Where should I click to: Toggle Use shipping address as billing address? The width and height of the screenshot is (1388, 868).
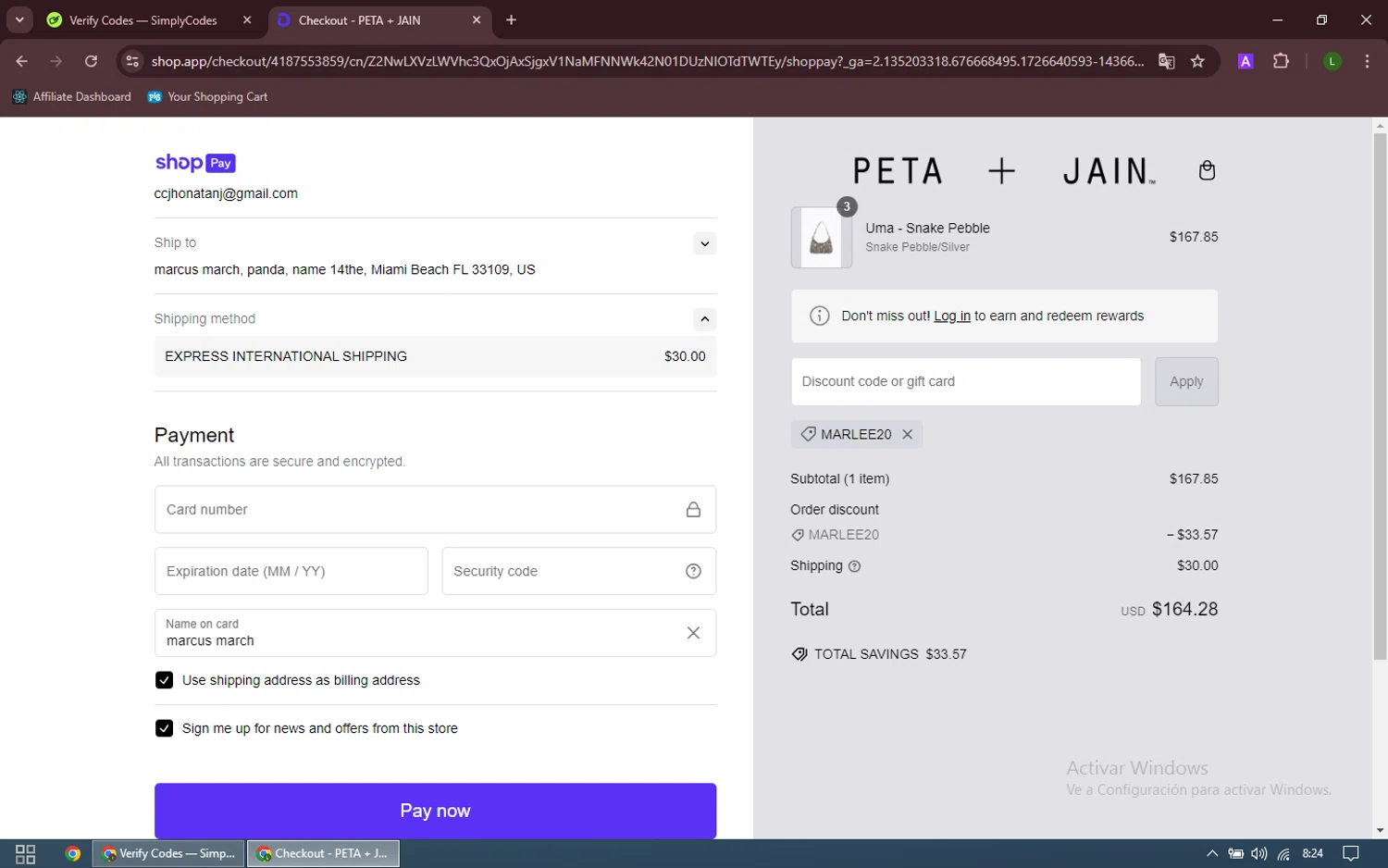click(164, 680)
